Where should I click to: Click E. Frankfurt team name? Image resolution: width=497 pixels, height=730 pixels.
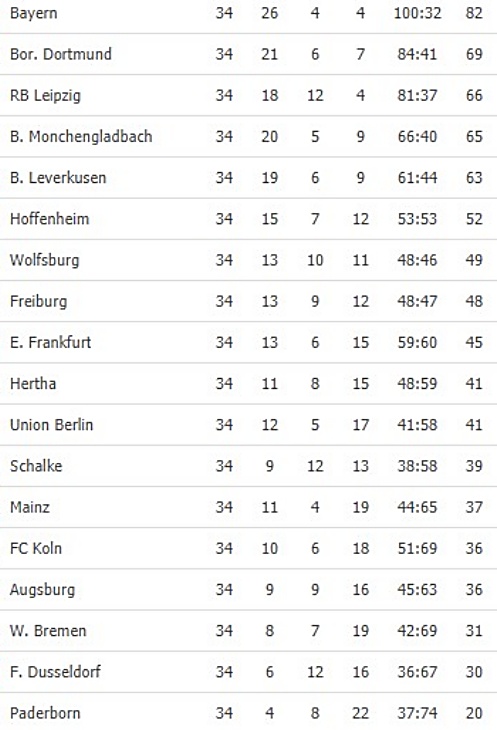[x=50, y=342]
